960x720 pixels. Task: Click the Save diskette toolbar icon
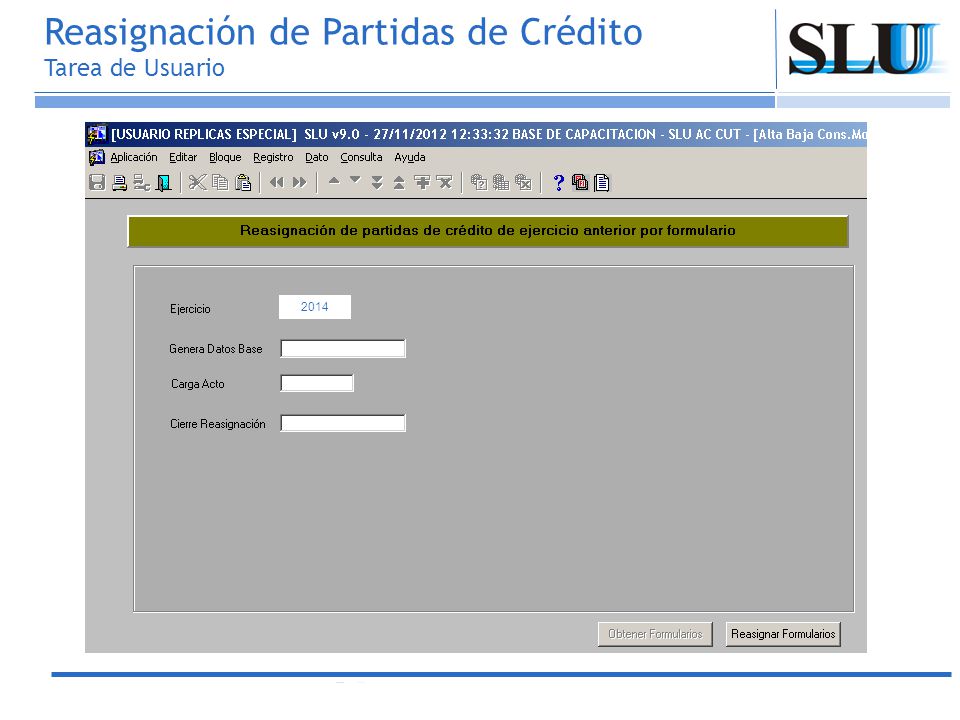[97, 182]
